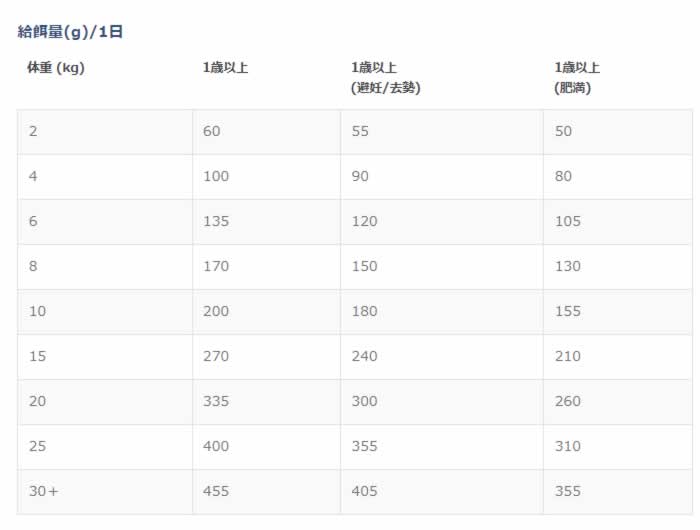Viewport: 700px width, 530px height.
Task: Select the 2 kg weight cell
Action: click(x=33, y=131)
